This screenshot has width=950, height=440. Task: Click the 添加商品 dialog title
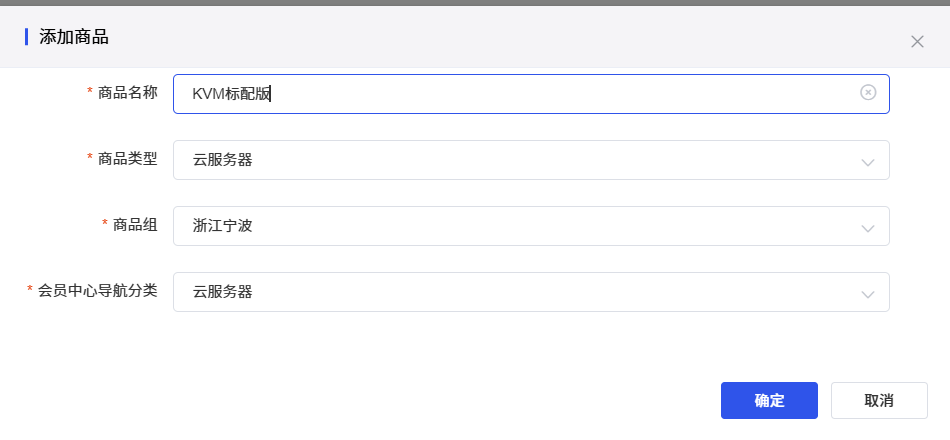click(x=74, y=38)
